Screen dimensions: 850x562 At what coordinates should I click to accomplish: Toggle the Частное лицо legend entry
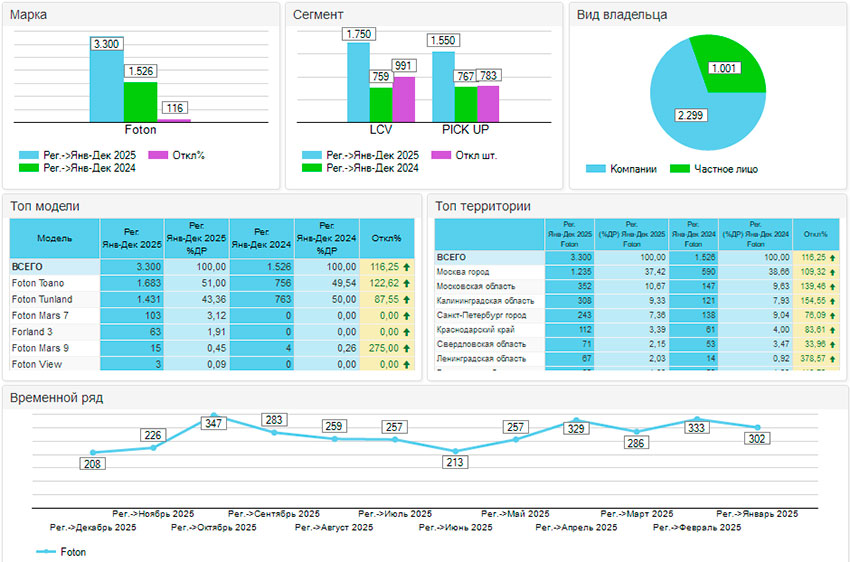click(x=712, y=169)
